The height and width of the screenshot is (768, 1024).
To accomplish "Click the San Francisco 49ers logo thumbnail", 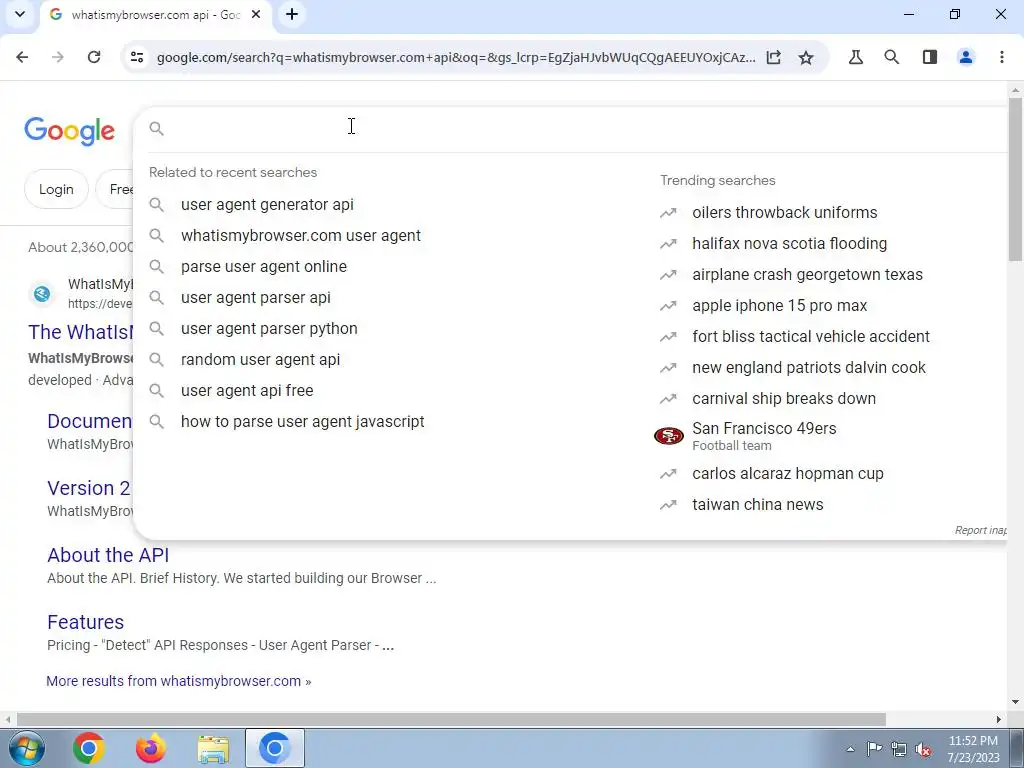I will [x=669, y=436].
